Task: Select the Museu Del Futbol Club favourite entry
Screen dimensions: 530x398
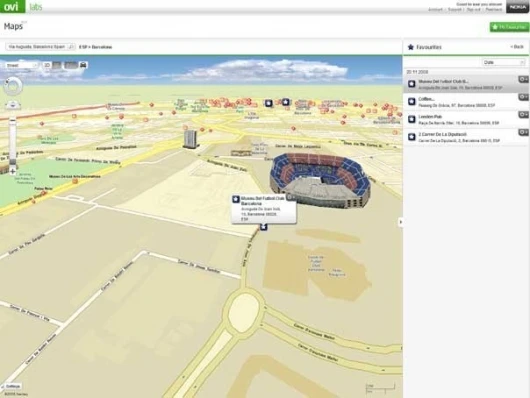Action: click(466, 84)
